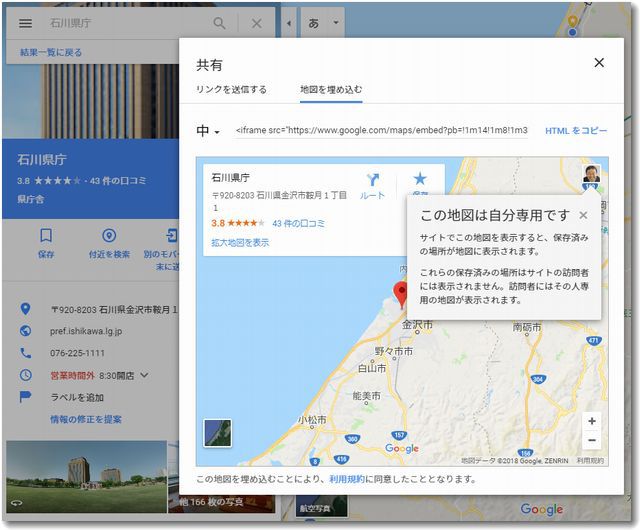Click the flag label icon
The height and width of the screenshot is (530, 640).
(x=25, y=397)
